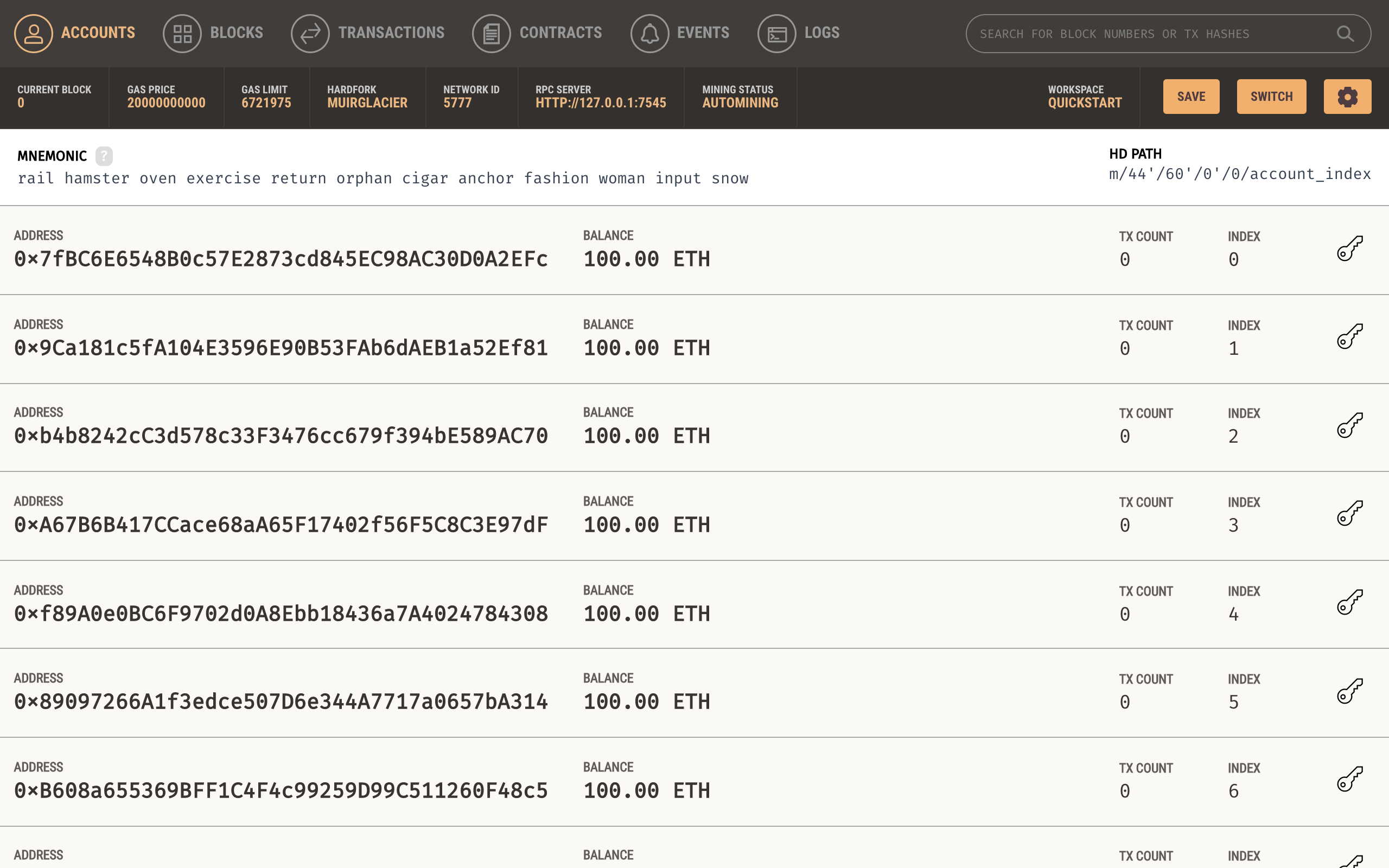This screenshot has height=868, width=1389.
Task: Open the settings gear icon
Action: [x=1347, y=97]
